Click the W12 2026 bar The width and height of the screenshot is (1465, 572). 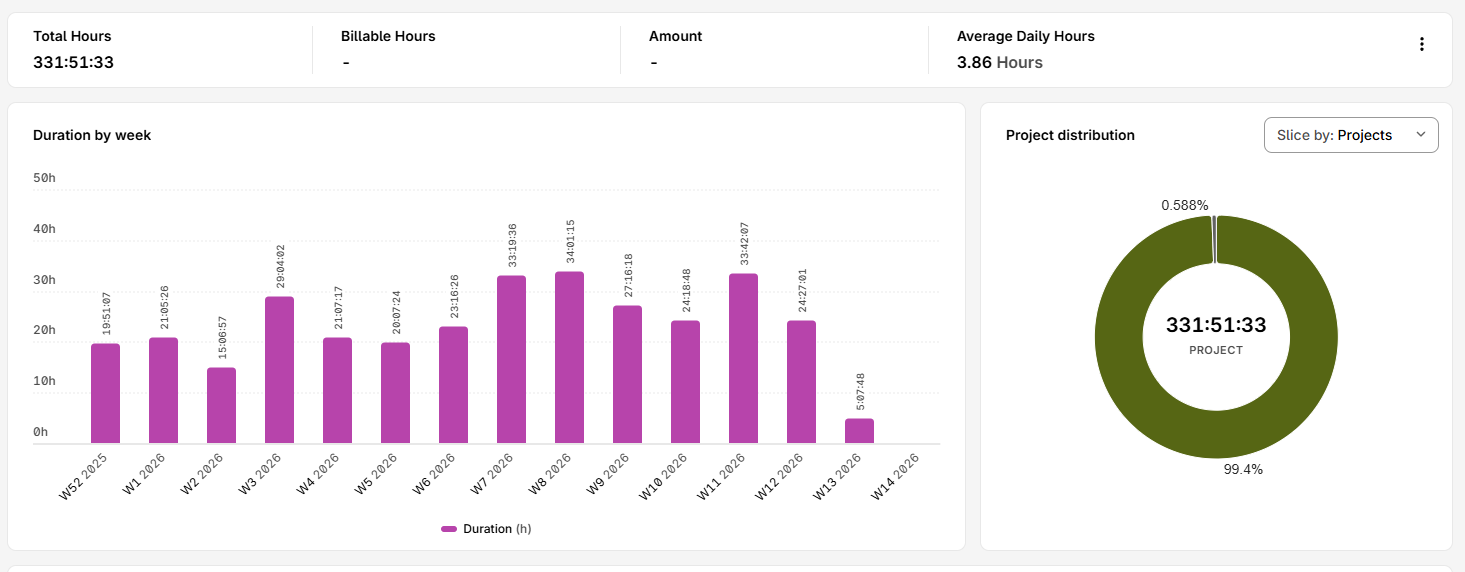(801, 382)
